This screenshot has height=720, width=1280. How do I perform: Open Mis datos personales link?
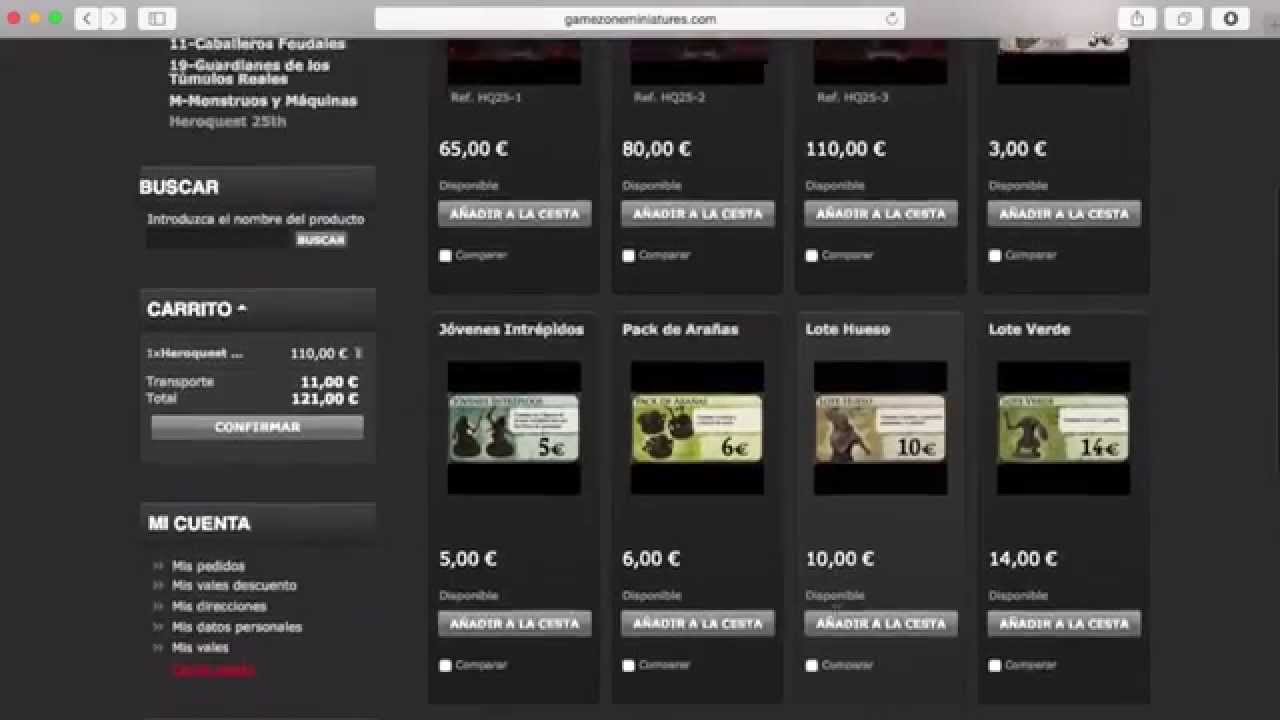click(x=237, y=628)
